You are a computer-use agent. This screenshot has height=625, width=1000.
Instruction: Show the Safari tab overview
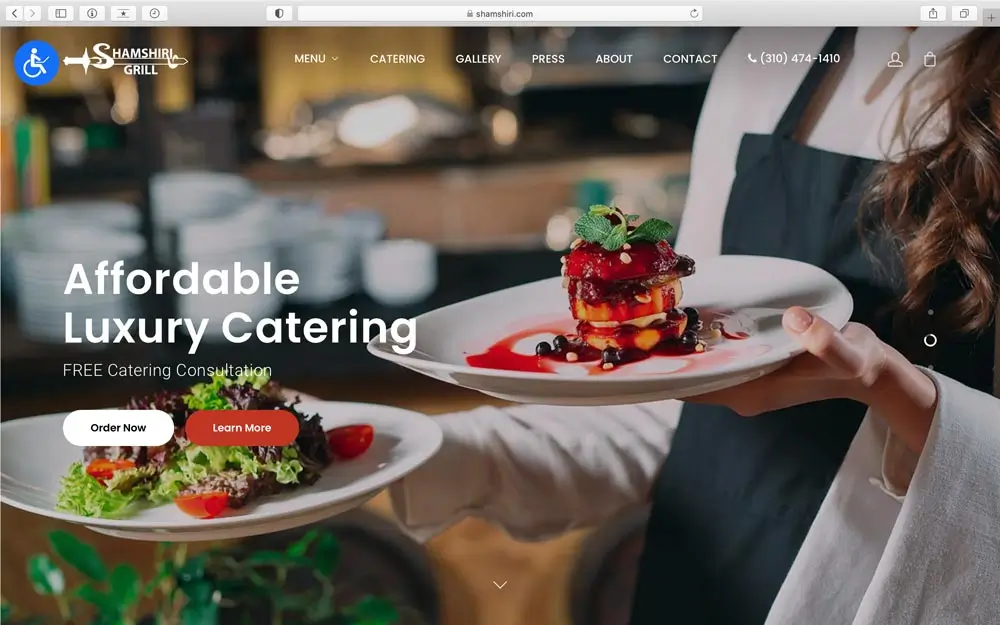(964, 13)
